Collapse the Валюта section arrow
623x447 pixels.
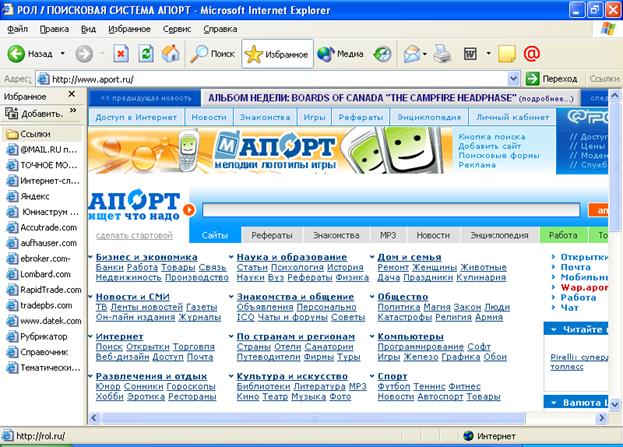[x=553, y=403]
